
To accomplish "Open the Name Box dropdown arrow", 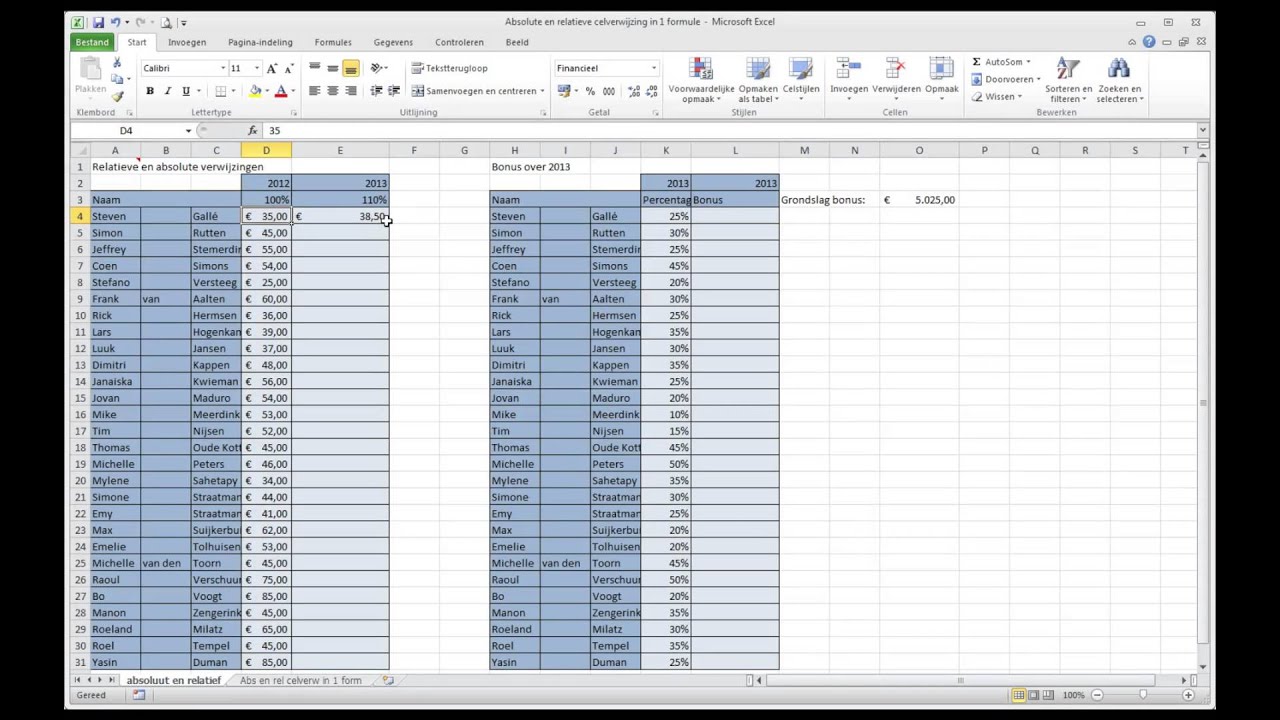I will point(188,131).
